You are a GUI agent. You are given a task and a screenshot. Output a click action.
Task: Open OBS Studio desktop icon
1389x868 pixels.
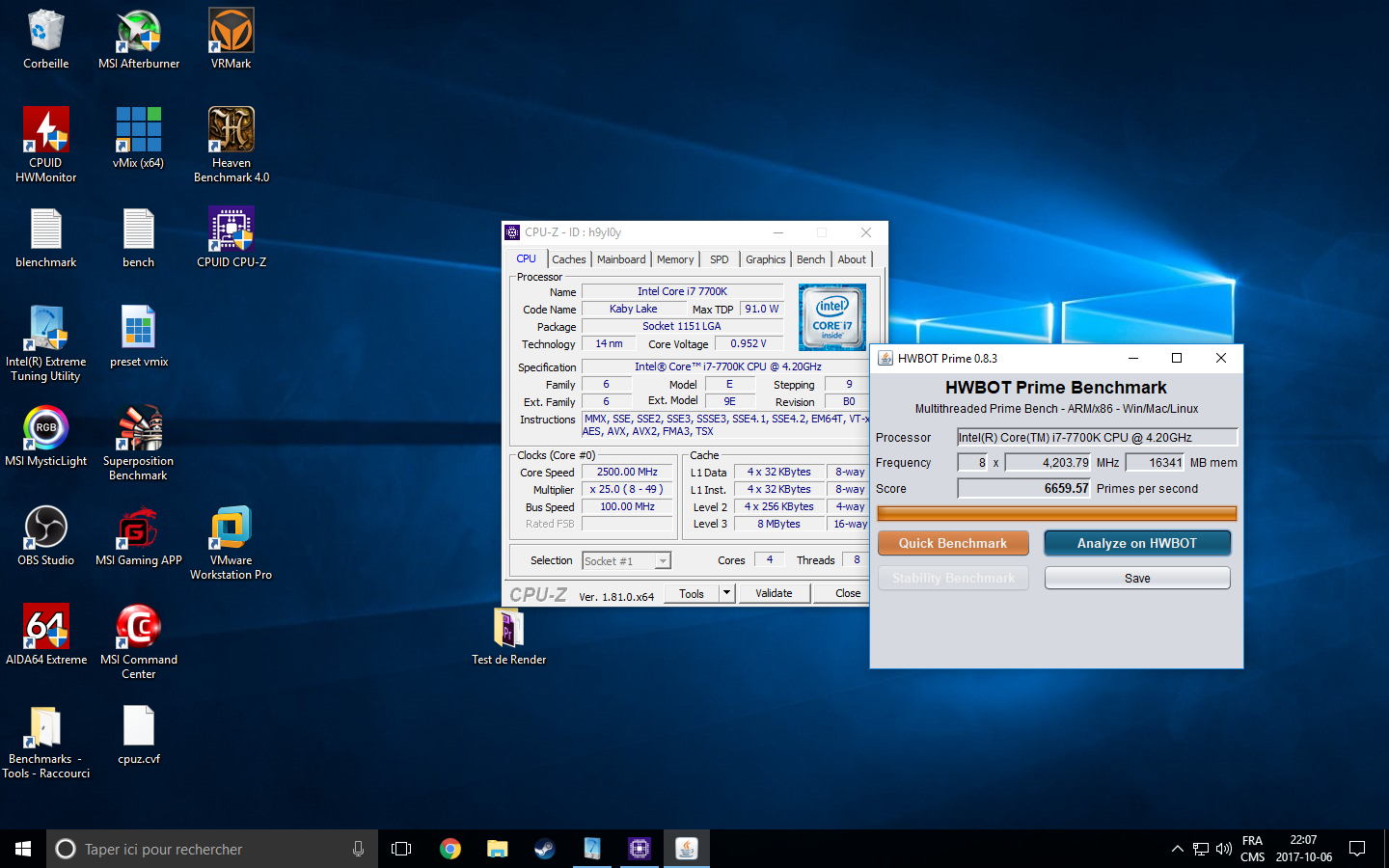pyautogui.click(x=45, y=536)
